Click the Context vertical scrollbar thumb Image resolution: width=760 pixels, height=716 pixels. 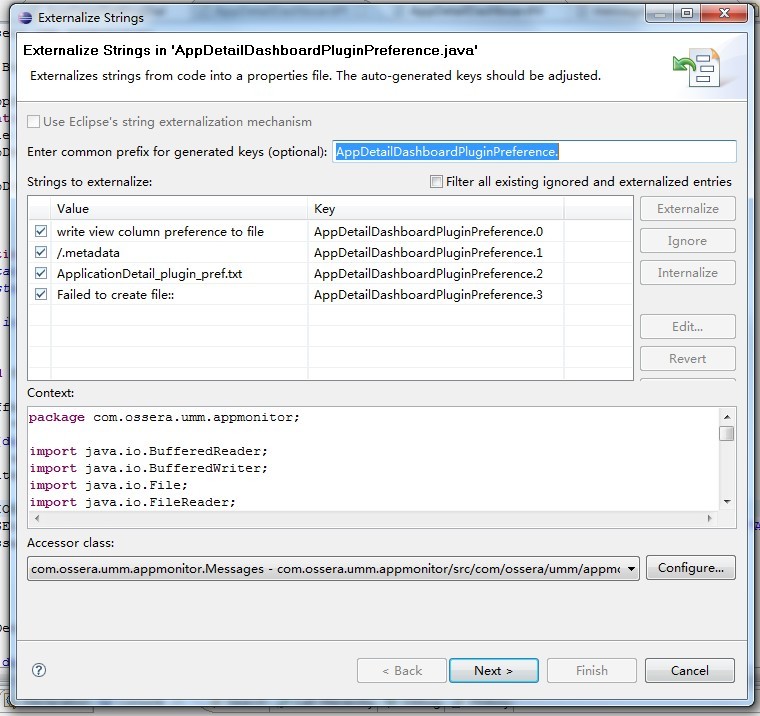point(727,433)
